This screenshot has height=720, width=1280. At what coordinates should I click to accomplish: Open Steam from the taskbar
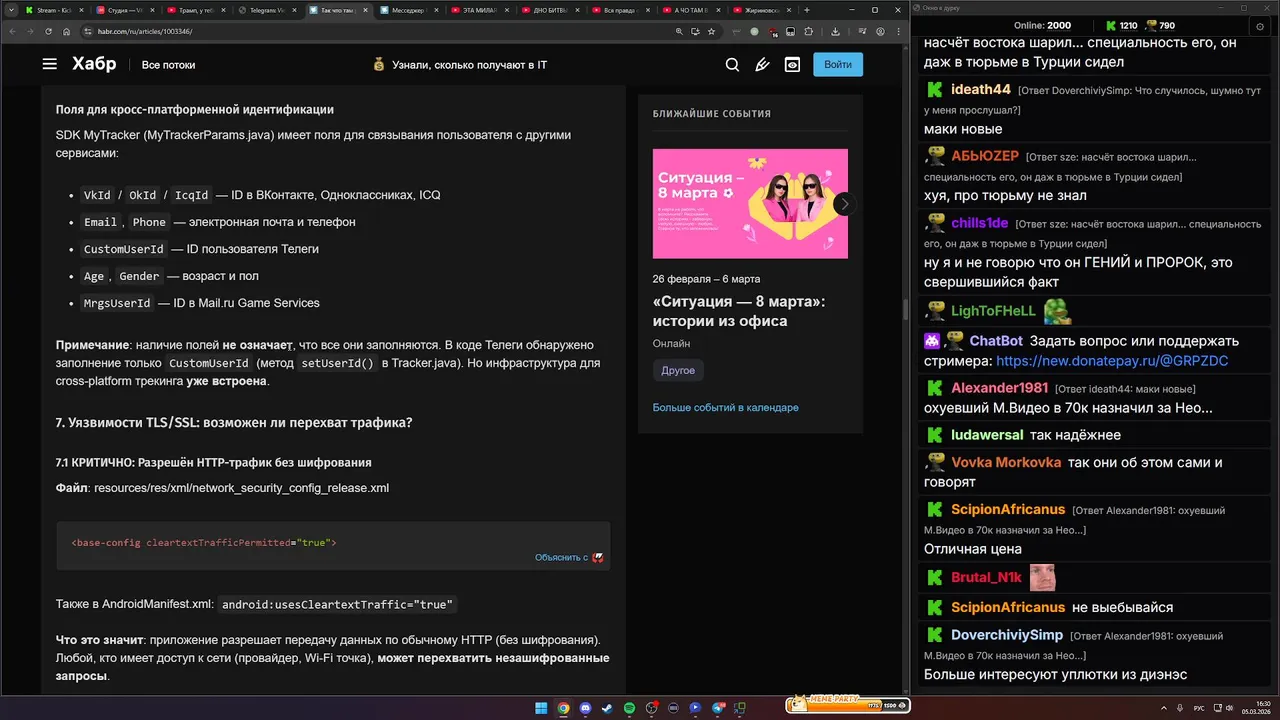pos(607,708)
